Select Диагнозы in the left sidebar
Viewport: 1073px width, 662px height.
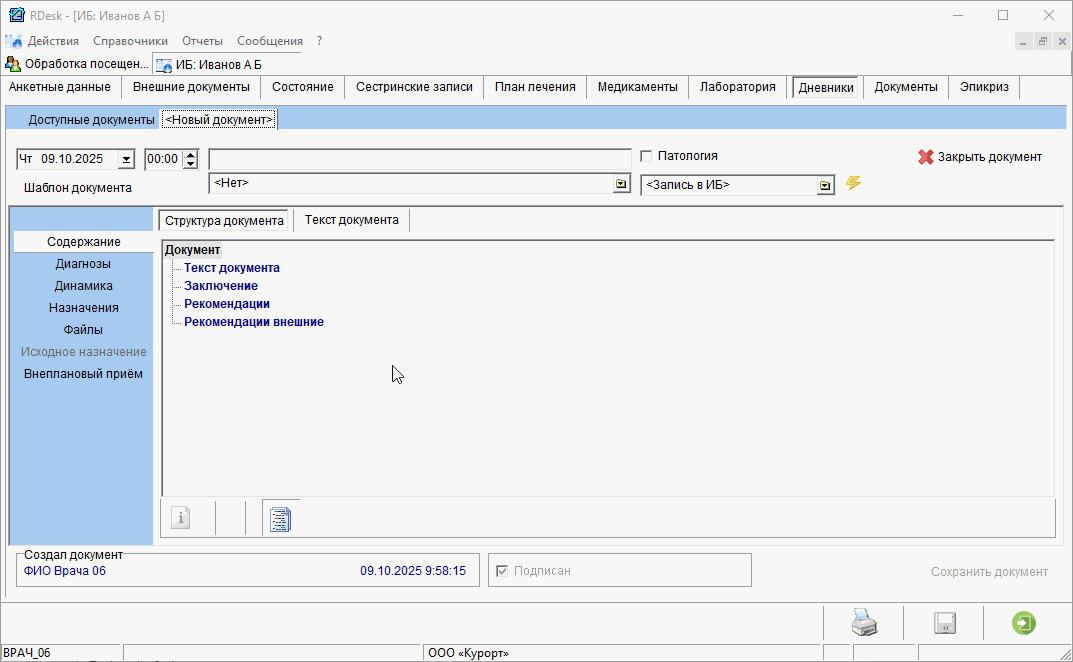83,264
